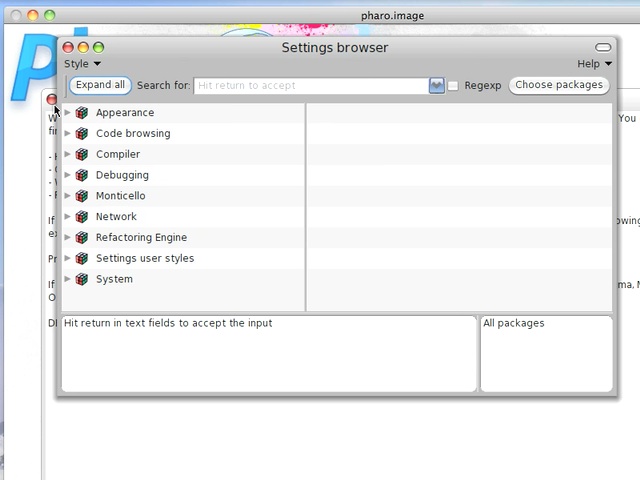The height and width of the screenshot is (480, 640).
Task: Select the Debugging label
Action: tap(122, 175)
